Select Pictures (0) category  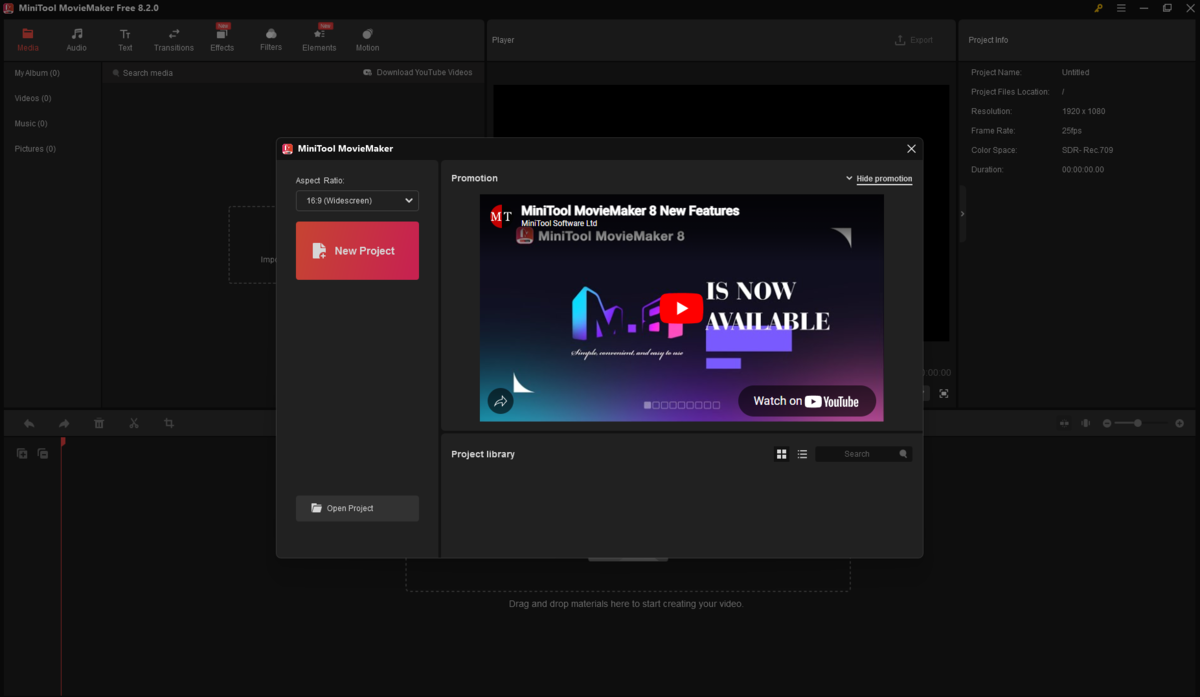35,149
